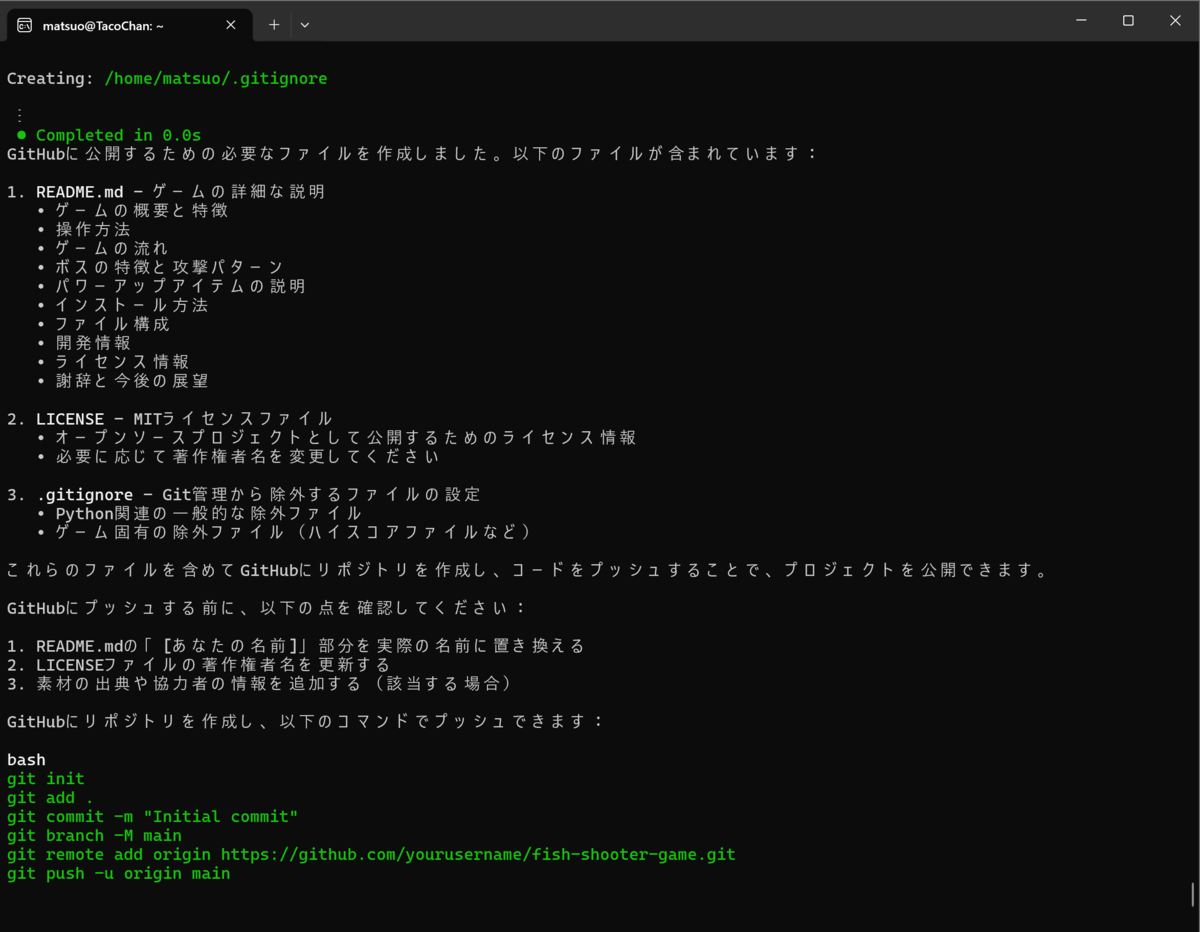Click the 'git init' command line

coord(46,778)
